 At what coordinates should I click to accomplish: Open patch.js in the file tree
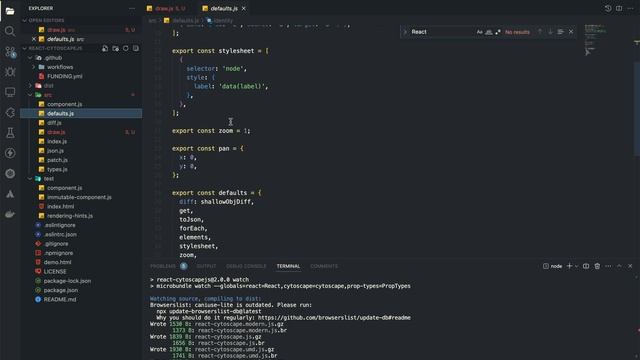(x=57, y=160)
